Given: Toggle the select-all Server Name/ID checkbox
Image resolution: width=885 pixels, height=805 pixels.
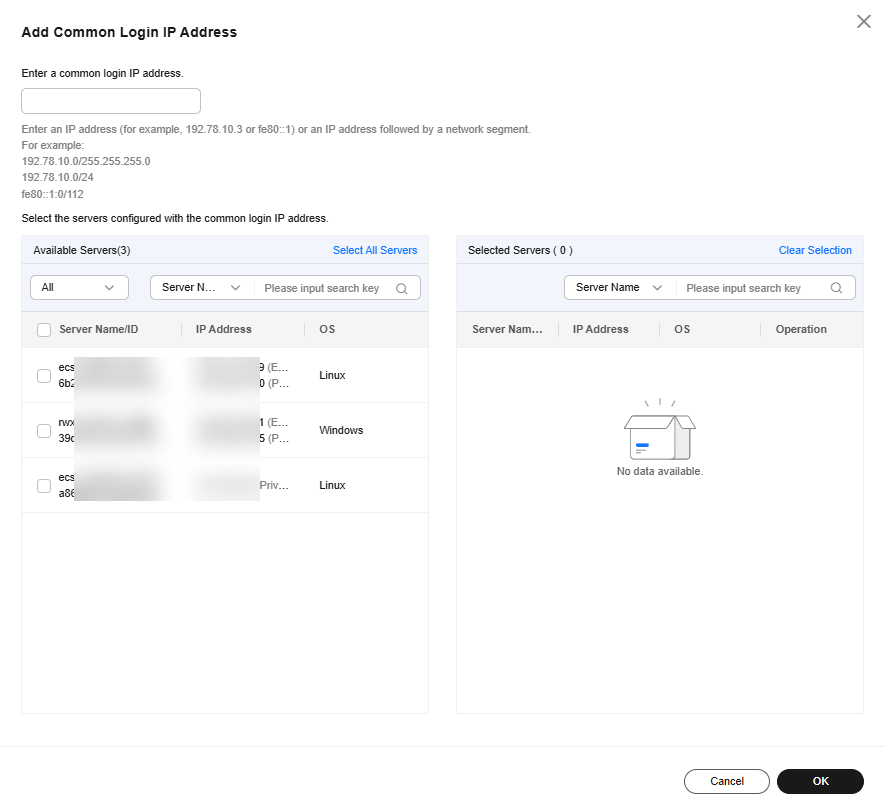Looking at the screenshot, I should pyautogui.click(x=44, y=330).
